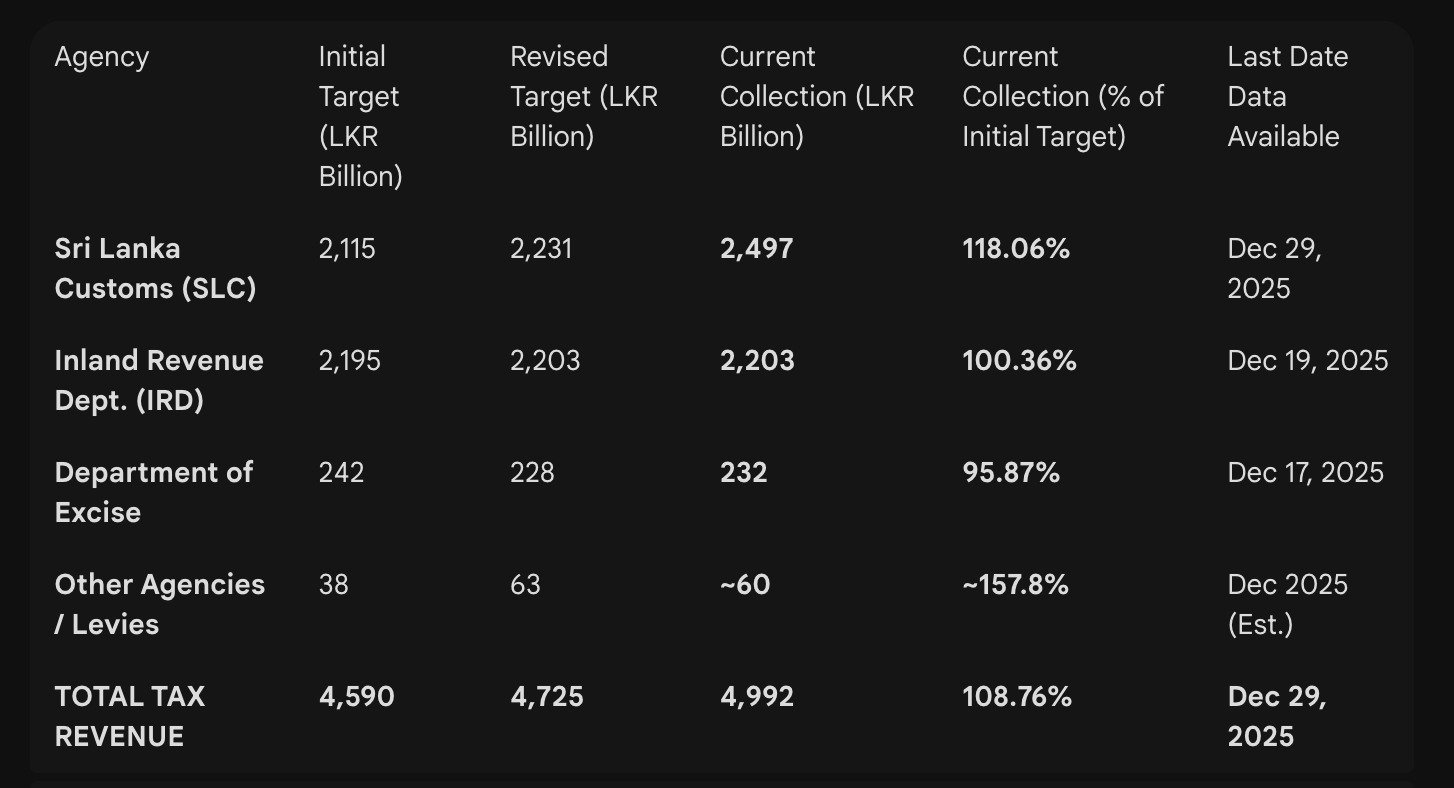Select the Inland Revenue Dept. (IRD) row label
The height and width of the screenshot is (788, 1454).
pos(159,380)
